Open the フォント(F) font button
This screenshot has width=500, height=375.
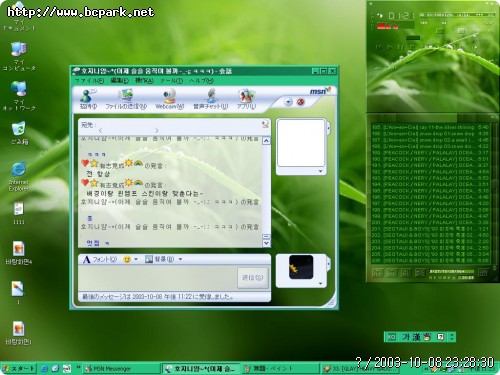100,259
